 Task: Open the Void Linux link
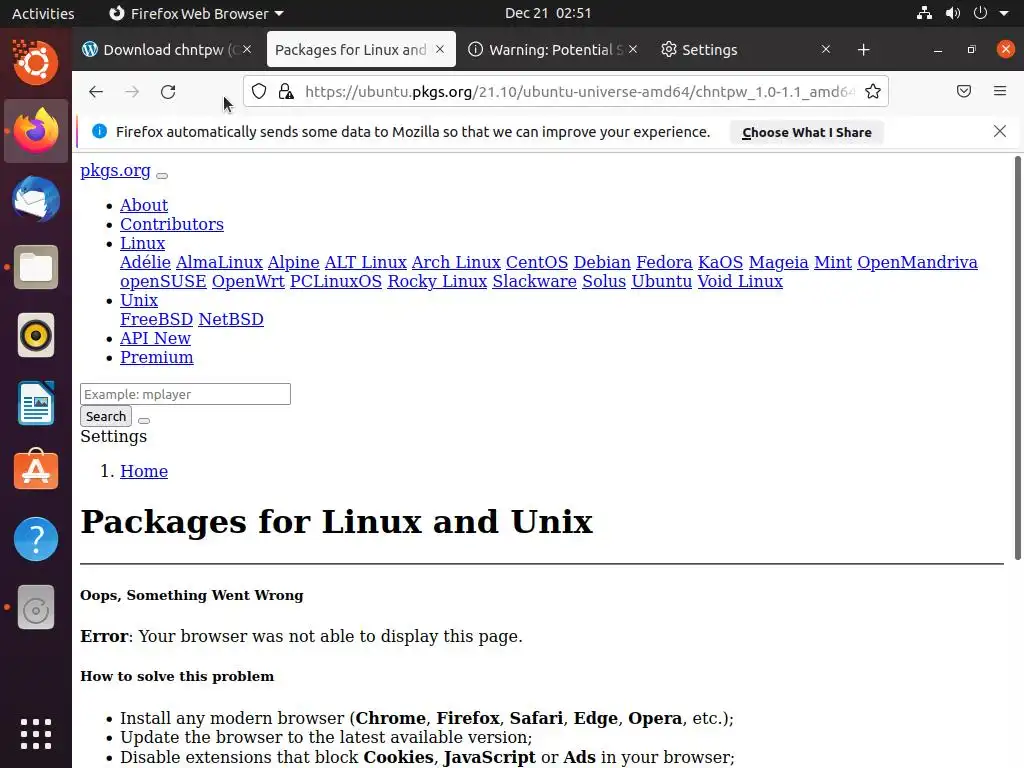tap(740, 281)
